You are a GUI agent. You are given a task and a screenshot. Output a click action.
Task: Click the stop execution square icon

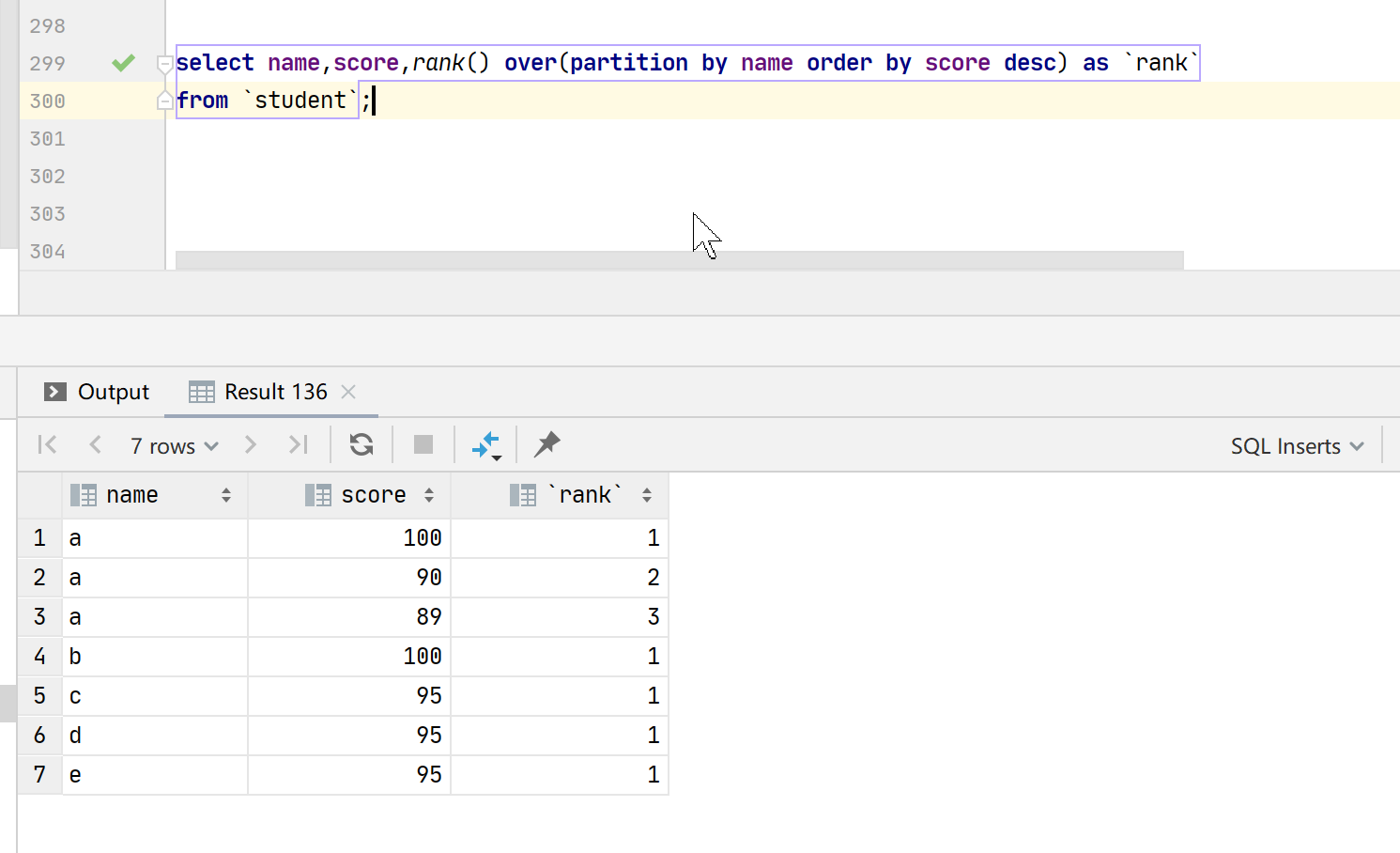point(423,444)
